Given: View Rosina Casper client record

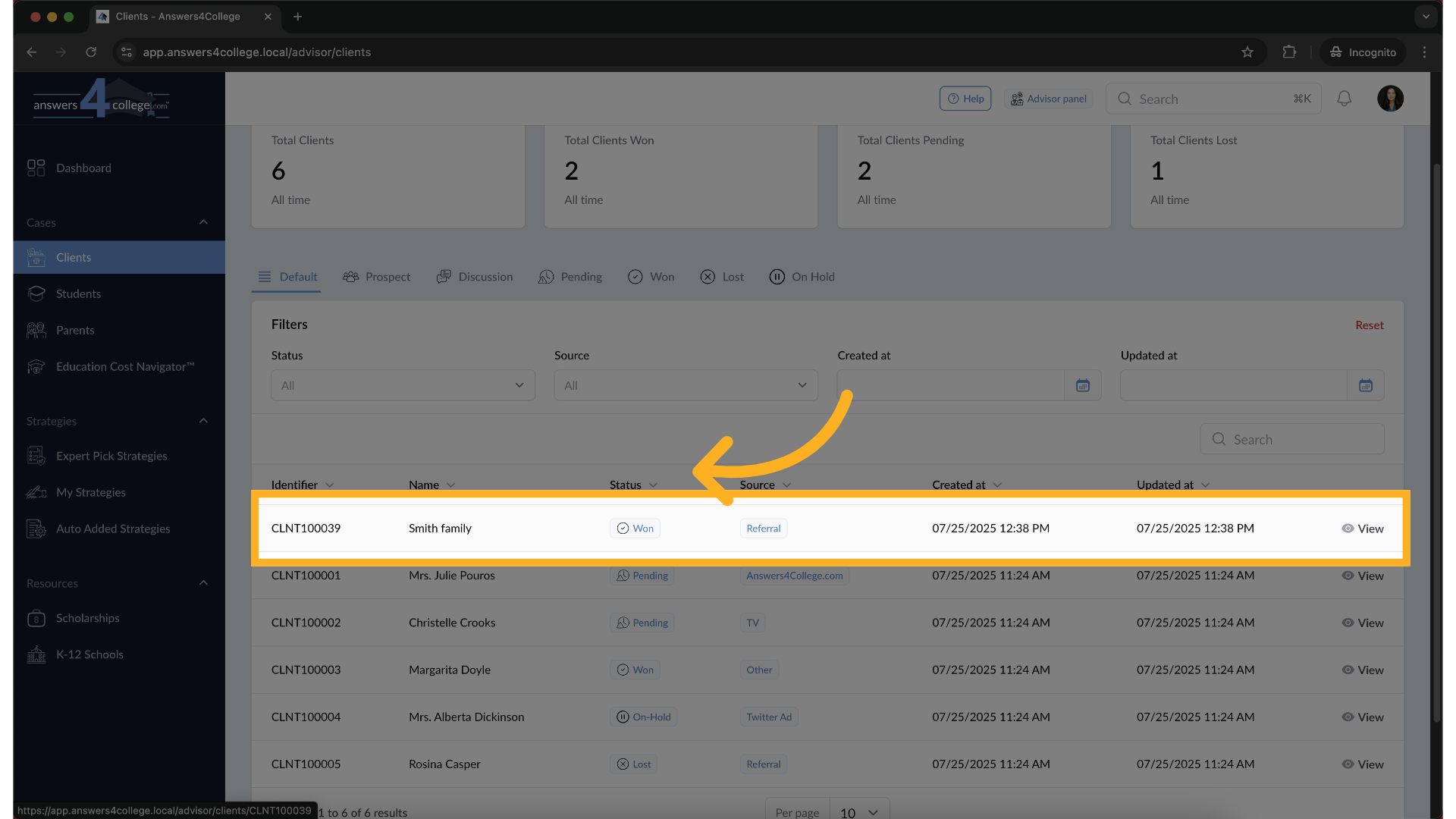Looking at the screenshot, I should [1362, 764].
